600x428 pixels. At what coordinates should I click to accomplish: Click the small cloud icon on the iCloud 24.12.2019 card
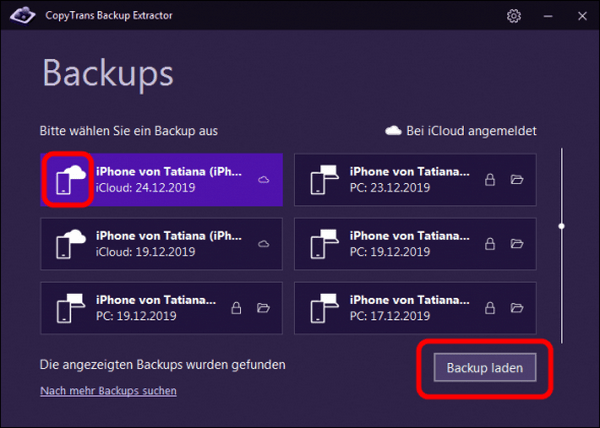pyautogui.click(x=263, y=180)
